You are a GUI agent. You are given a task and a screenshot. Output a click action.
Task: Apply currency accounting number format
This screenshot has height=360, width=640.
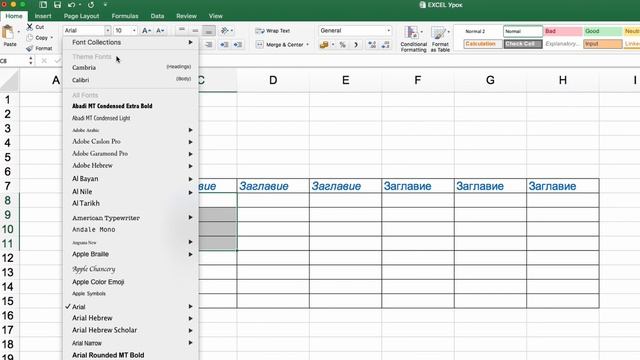[x=324, y=44]
